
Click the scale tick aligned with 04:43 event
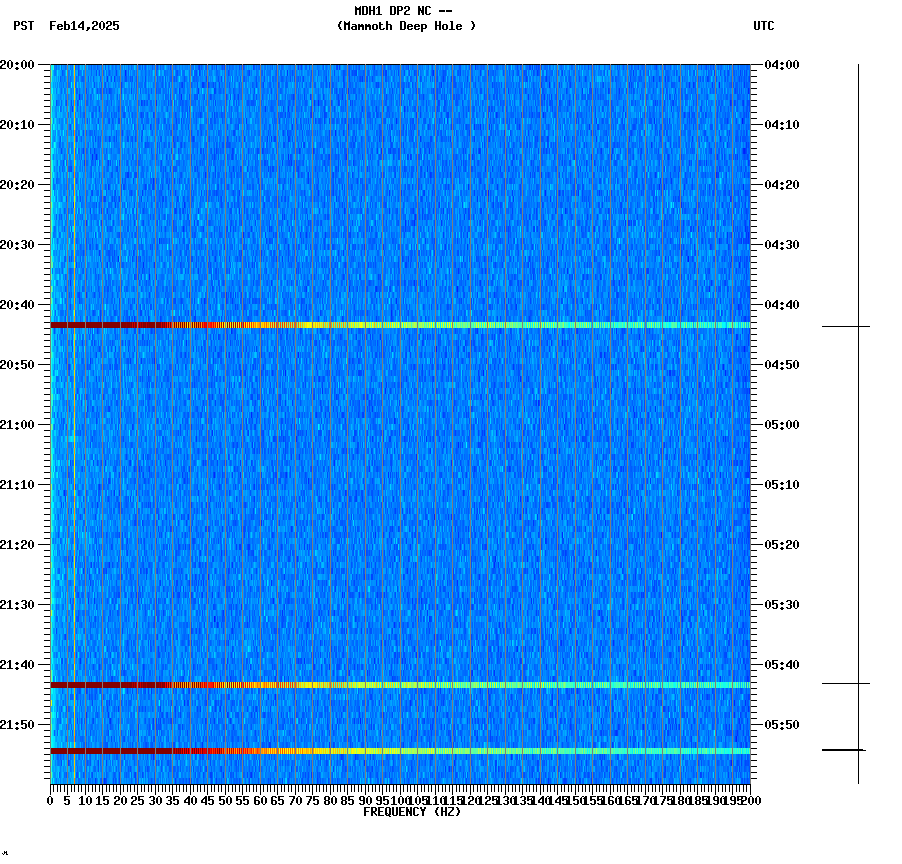(845, 324)
